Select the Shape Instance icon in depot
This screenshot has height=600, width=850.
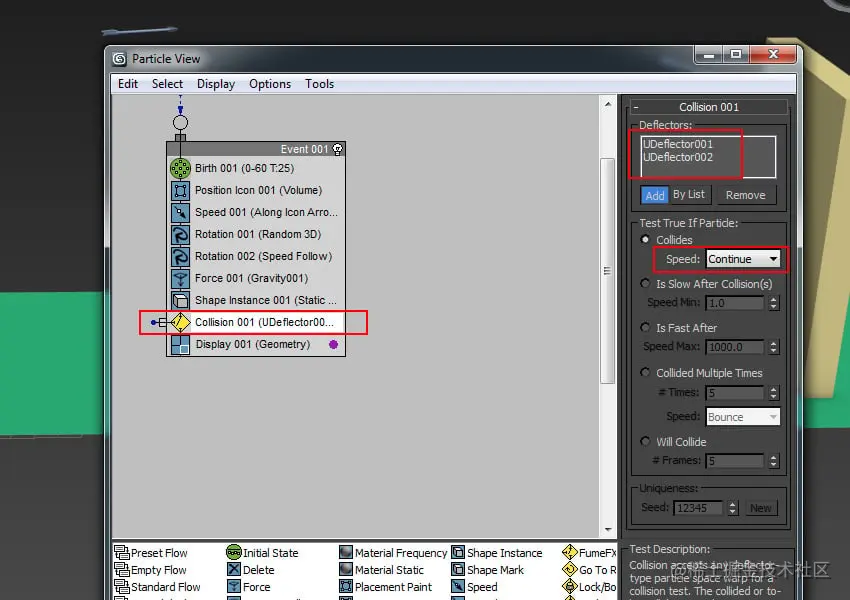point(458,552)
